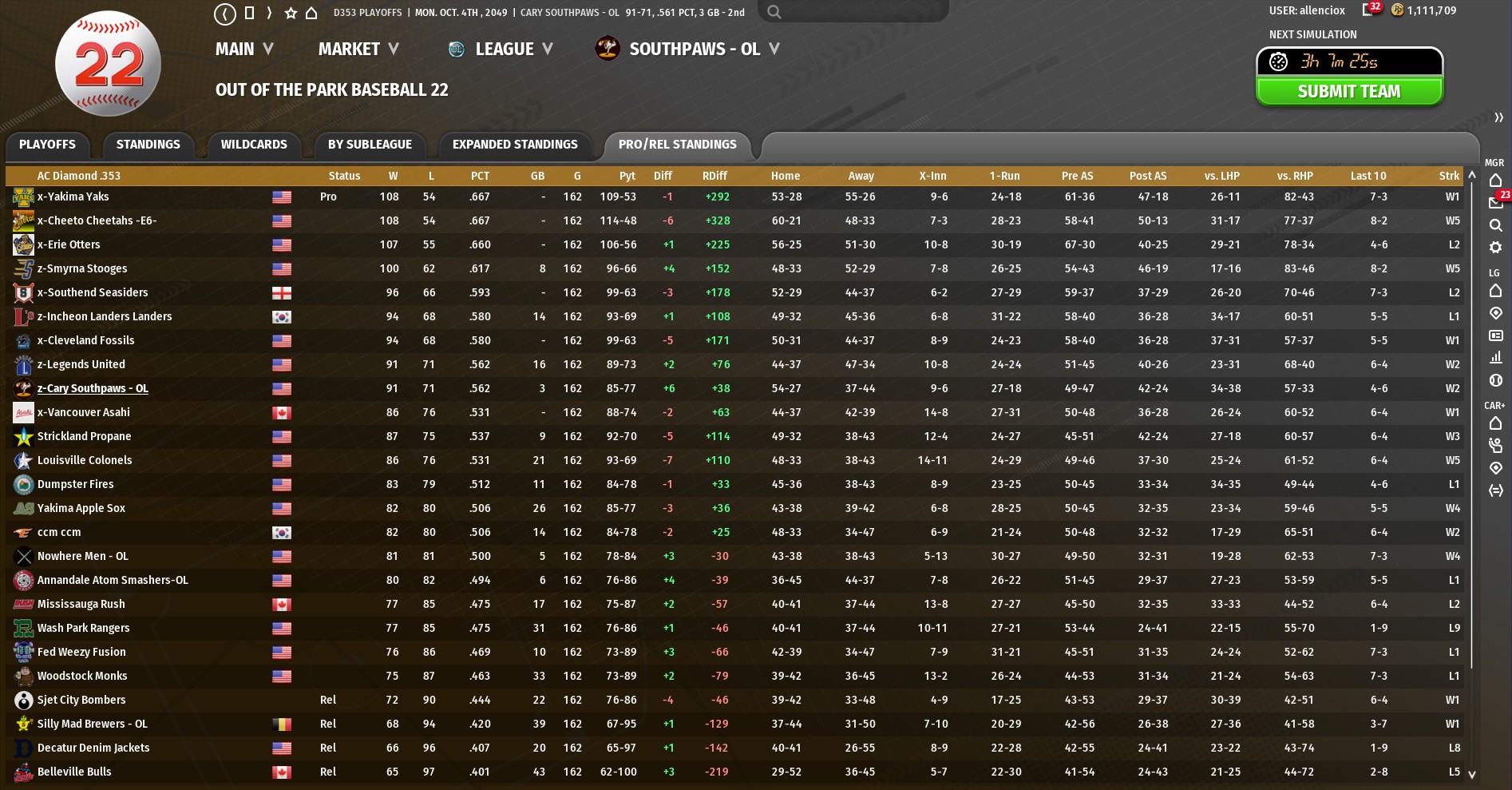The image size is (1512, 790).
Task: Open the Dumpster Fires team link
Action: click(76, 484)
